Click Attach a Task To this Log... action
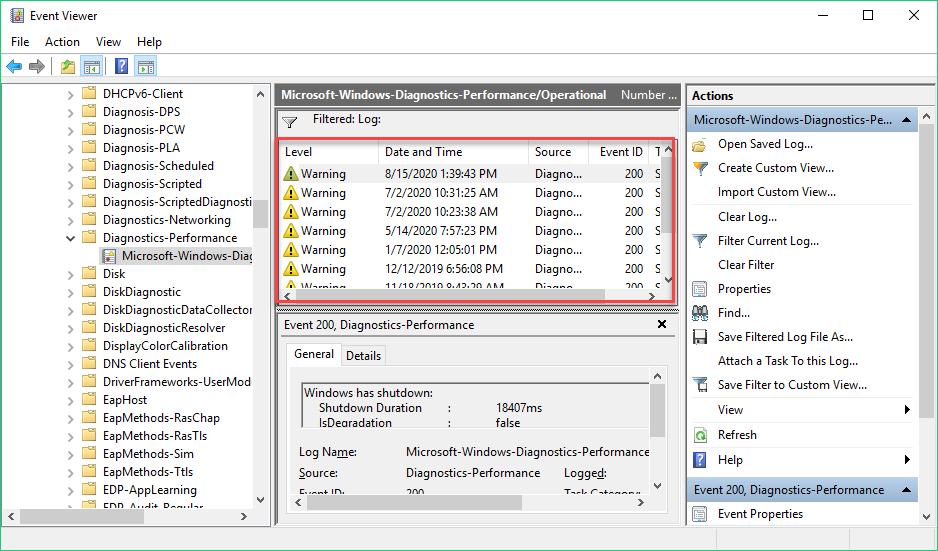Screen dimensions: 938x551 click(x=787, y=361)
